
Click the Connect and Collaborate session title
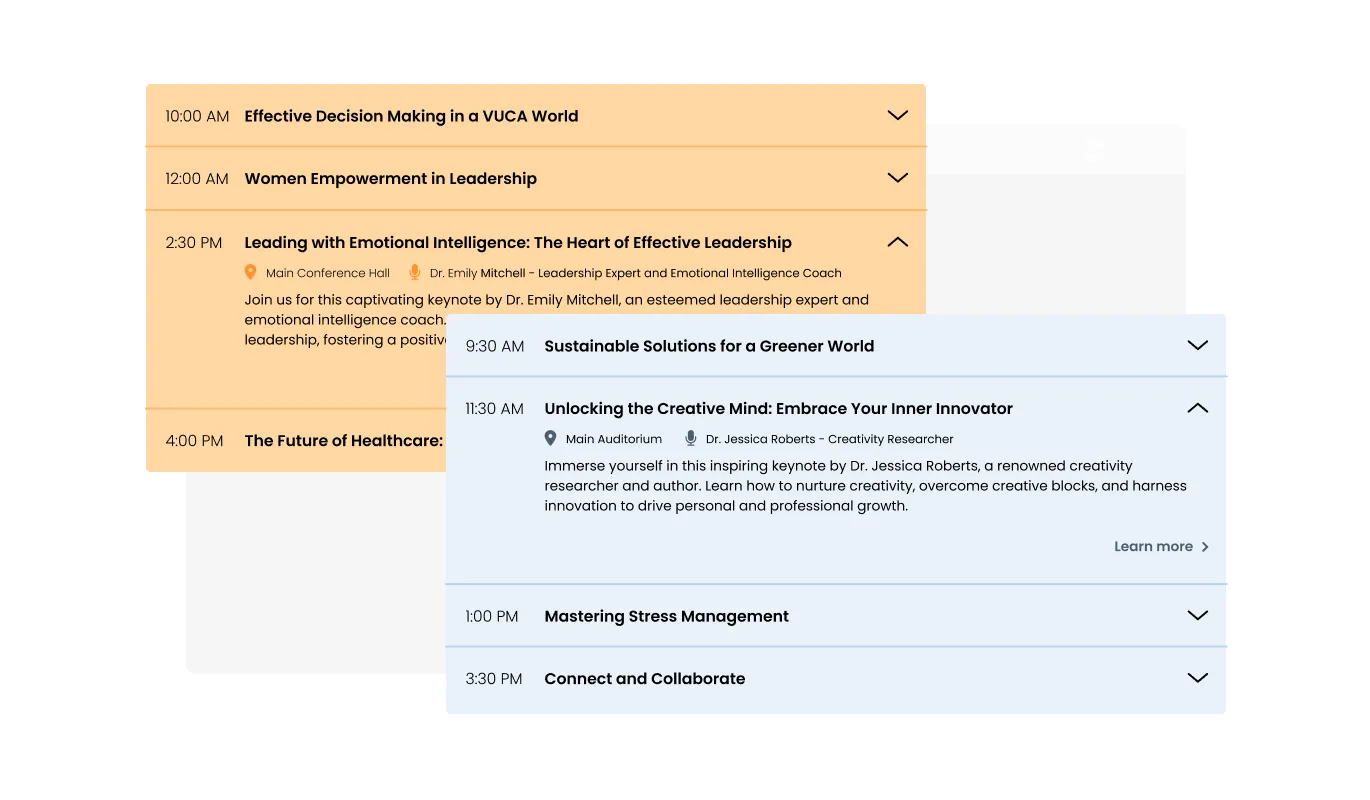[x=644, y=679]
